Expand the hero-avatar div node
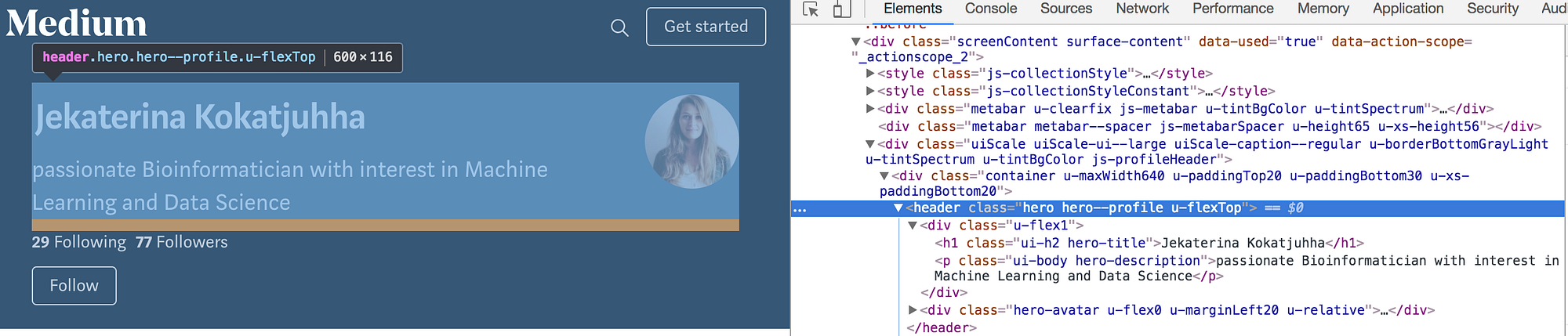The height and width of the screenshot is (336, 1568). tap(913, 310)
